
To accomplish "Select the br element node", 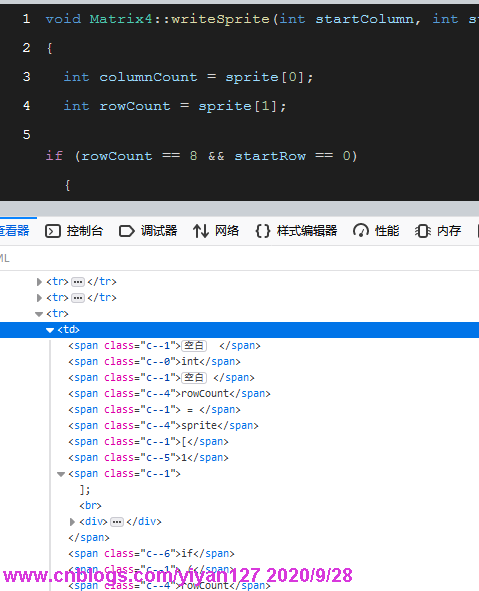I will tap(90, 505).
